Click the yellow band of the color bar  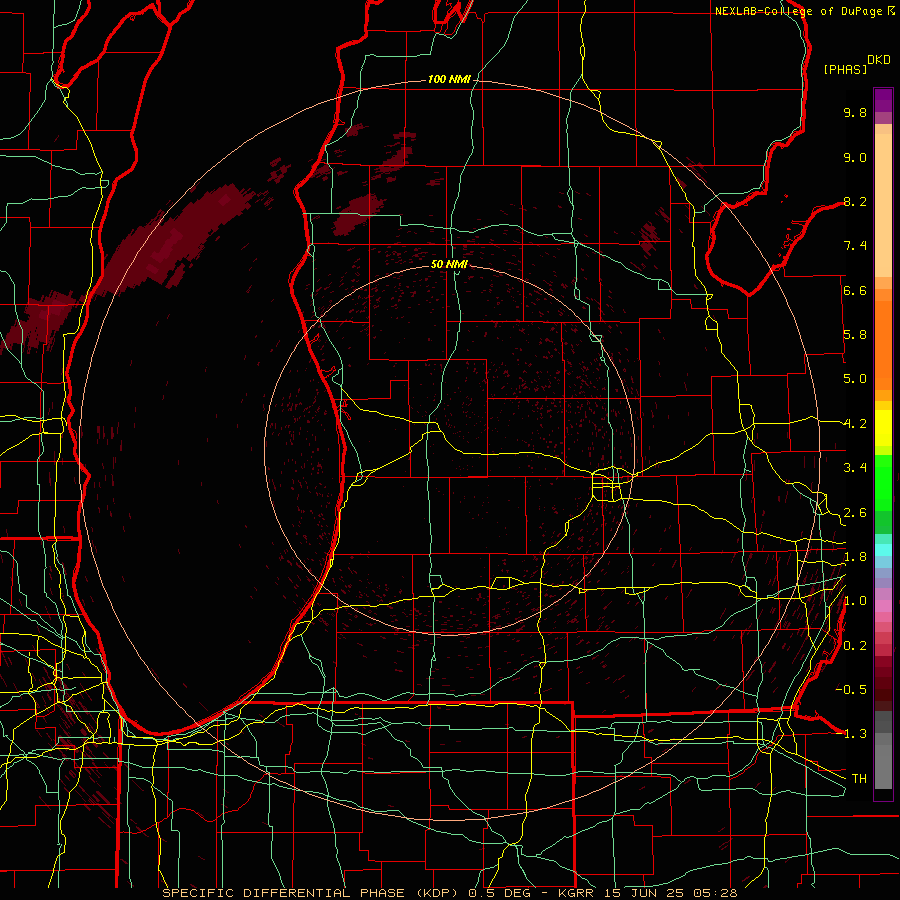click(x=883, y=428)
